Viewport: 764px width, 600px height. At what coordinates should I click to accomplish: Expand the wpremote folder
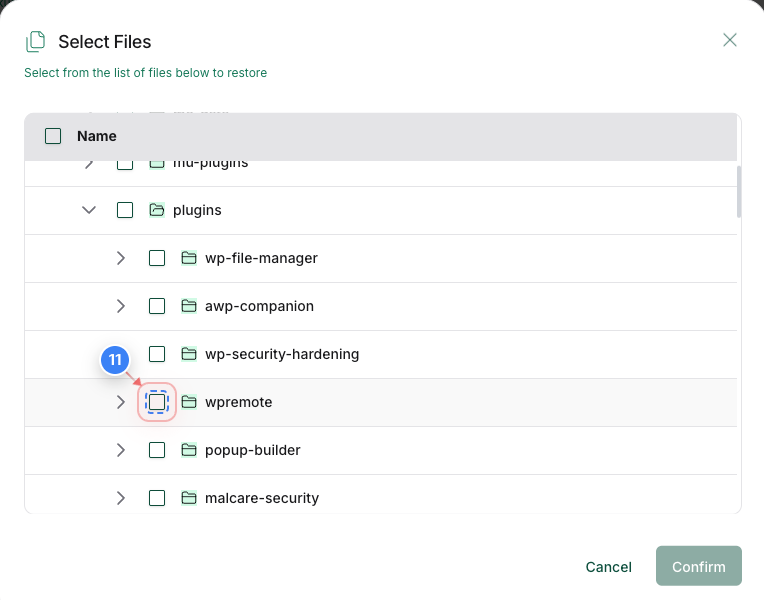[x=121, y=402]
